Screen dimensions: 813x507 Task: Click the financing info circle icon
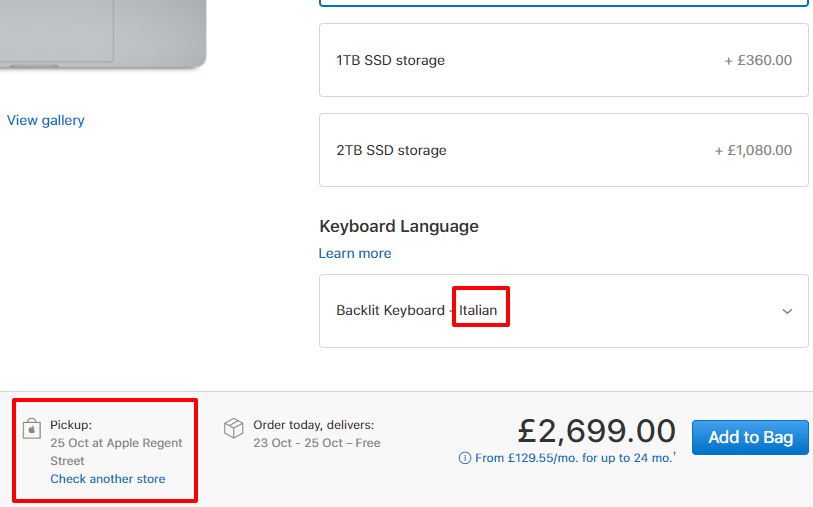[x=465, y=458]
